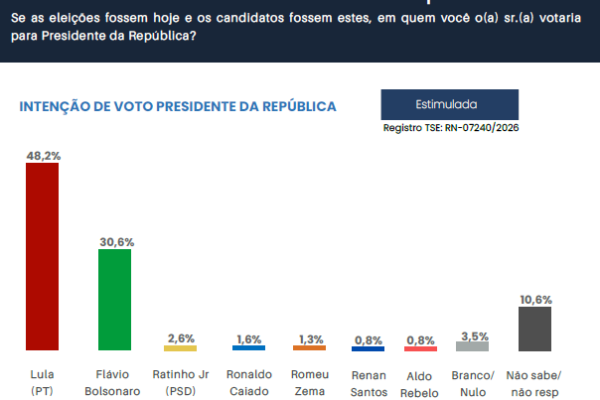Click Aldo Rebelo's red bar
The image size is (600, 400).
[421, 348]
